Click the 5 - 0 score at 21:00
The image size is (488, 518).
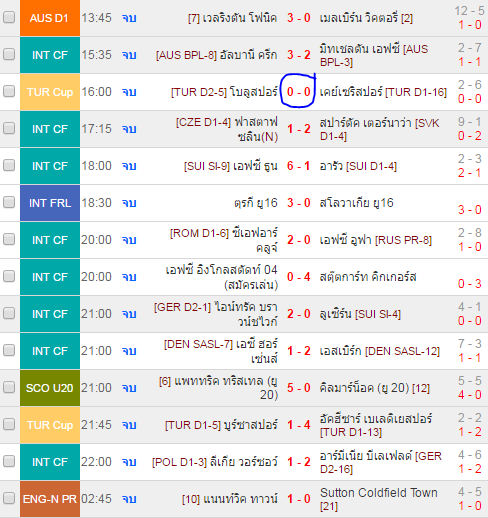tap(299, 388)
